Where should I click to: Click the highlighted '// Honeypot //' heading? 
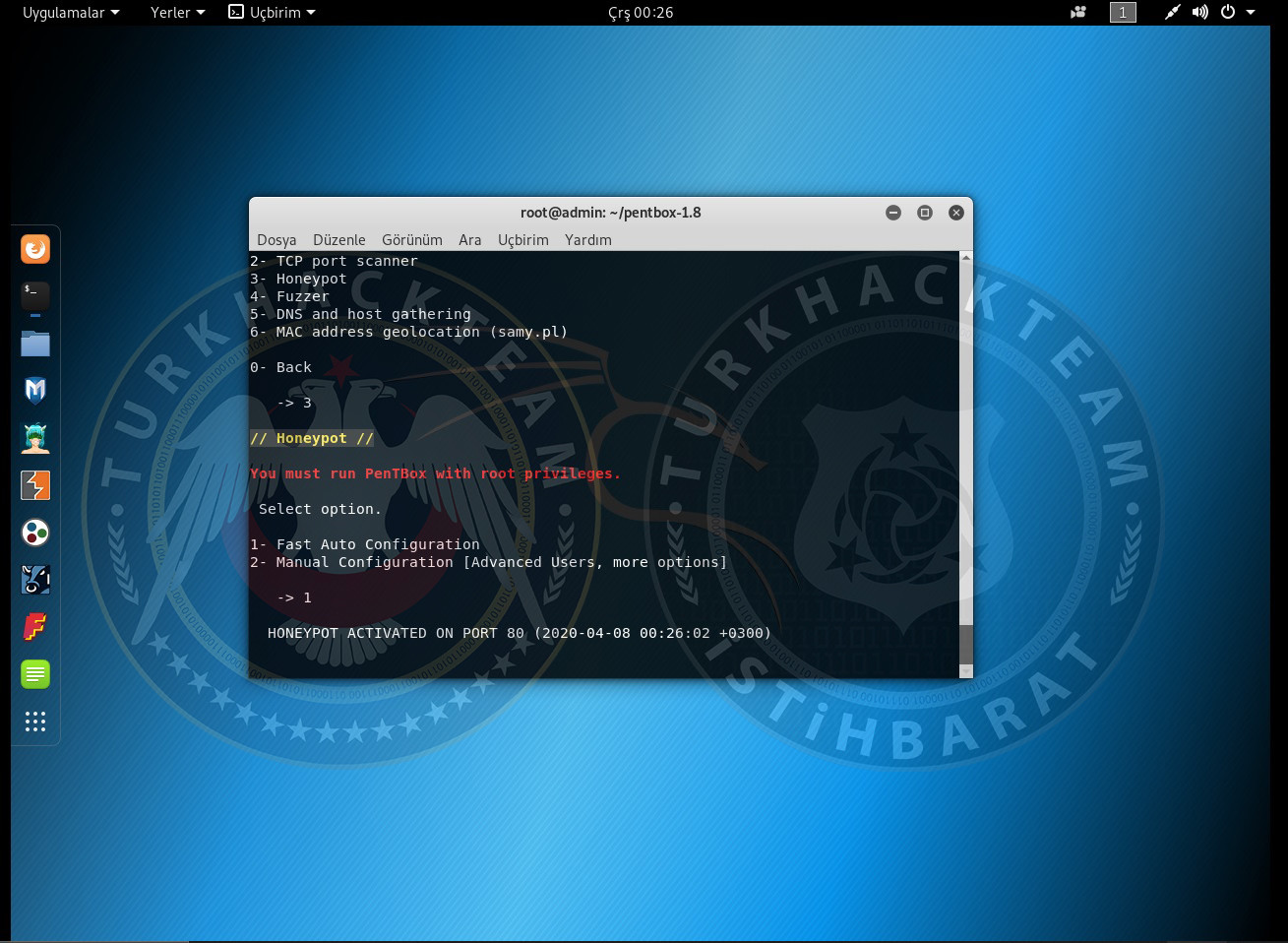click(312, 438)
